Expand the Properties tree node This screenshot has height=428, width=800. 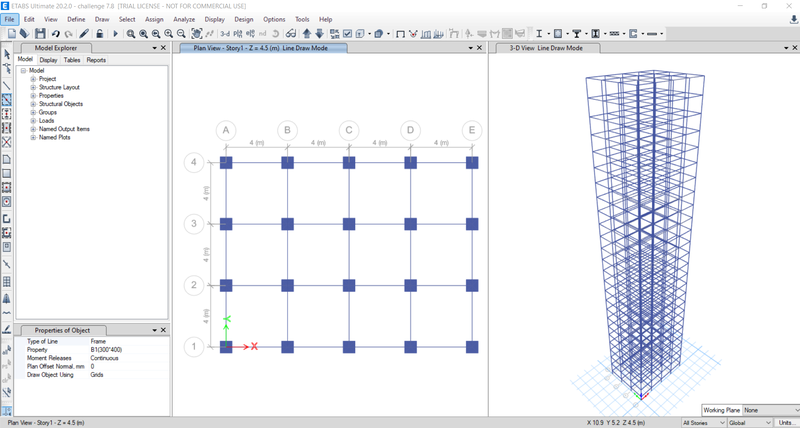pos(33,95)
